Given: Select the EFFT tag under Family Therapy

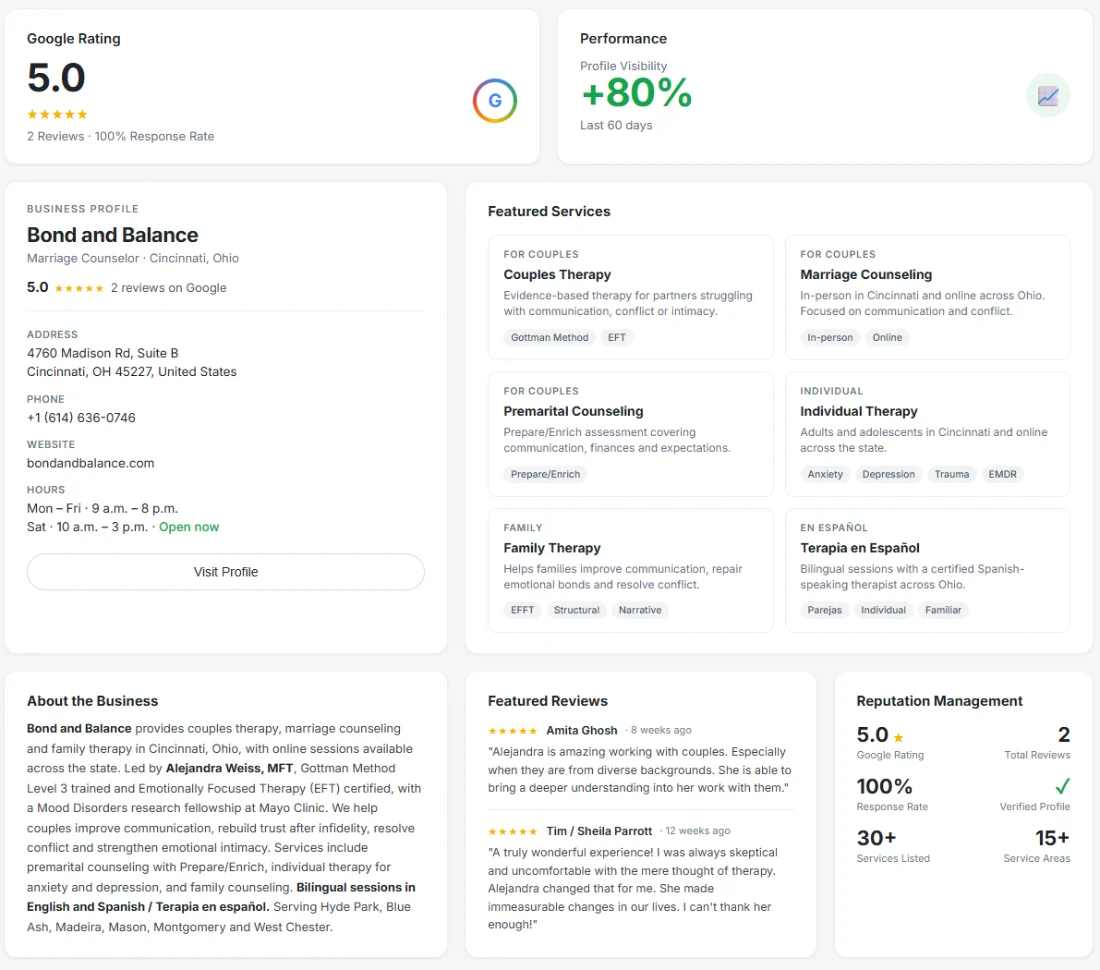Looking at the screenshot, I should click(522, 610).
